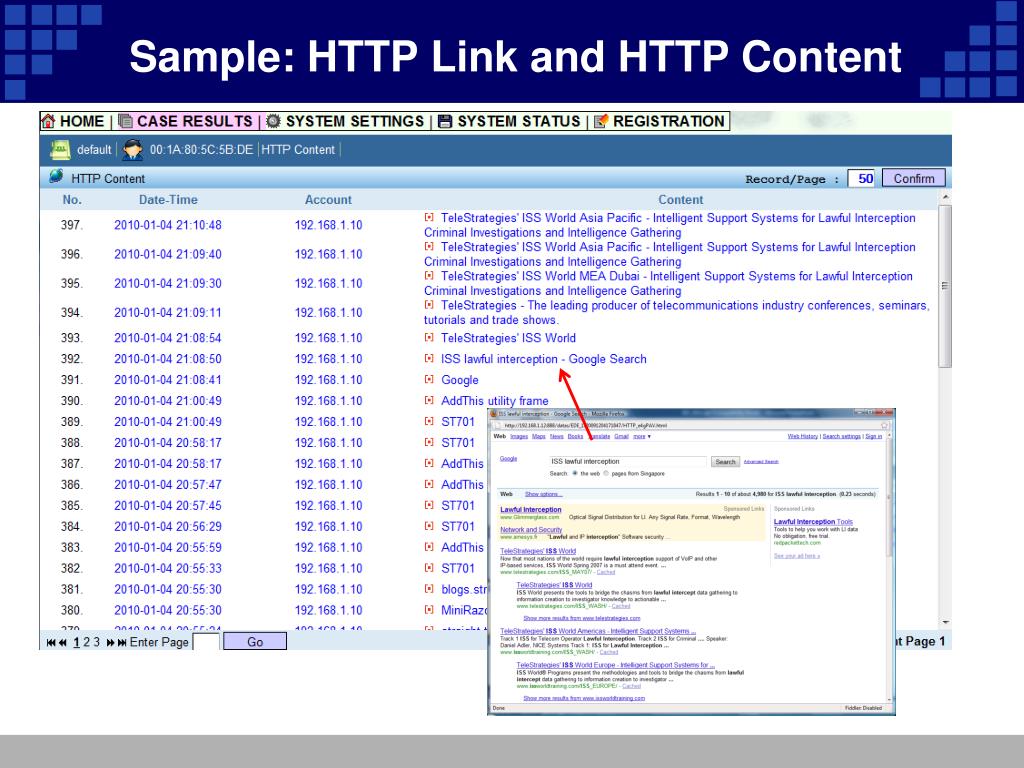Click the 'Date-Time' column header

pos(168,200)
